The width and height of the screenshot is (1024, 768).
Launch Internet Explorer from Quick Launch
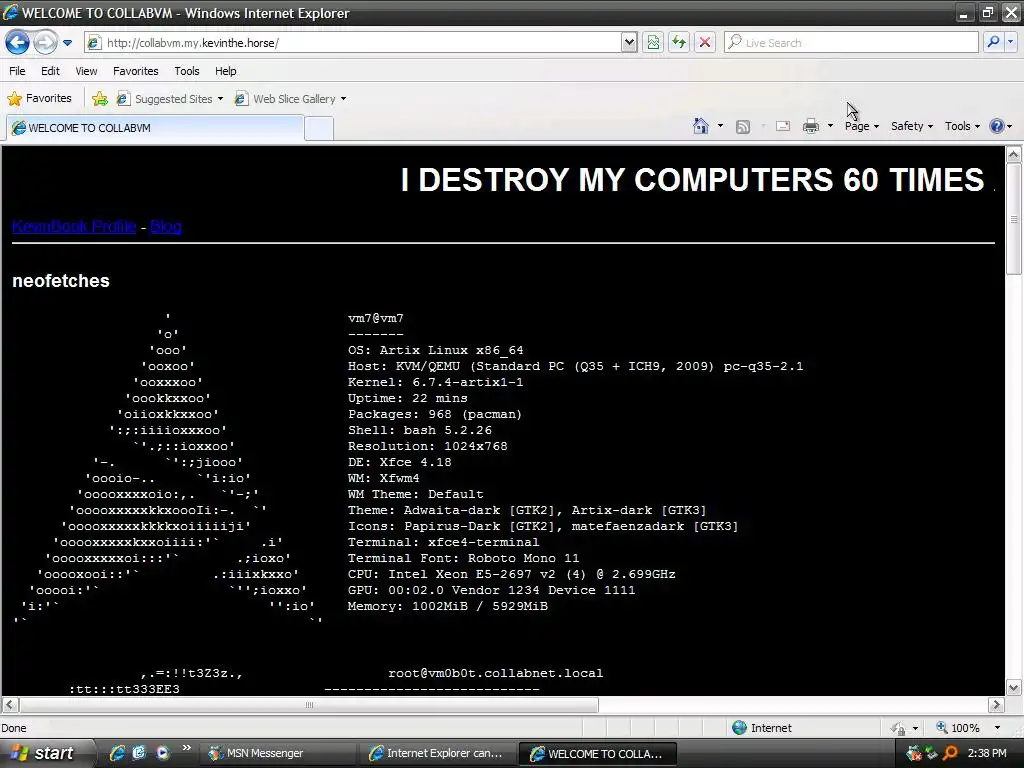click(117, 753)
